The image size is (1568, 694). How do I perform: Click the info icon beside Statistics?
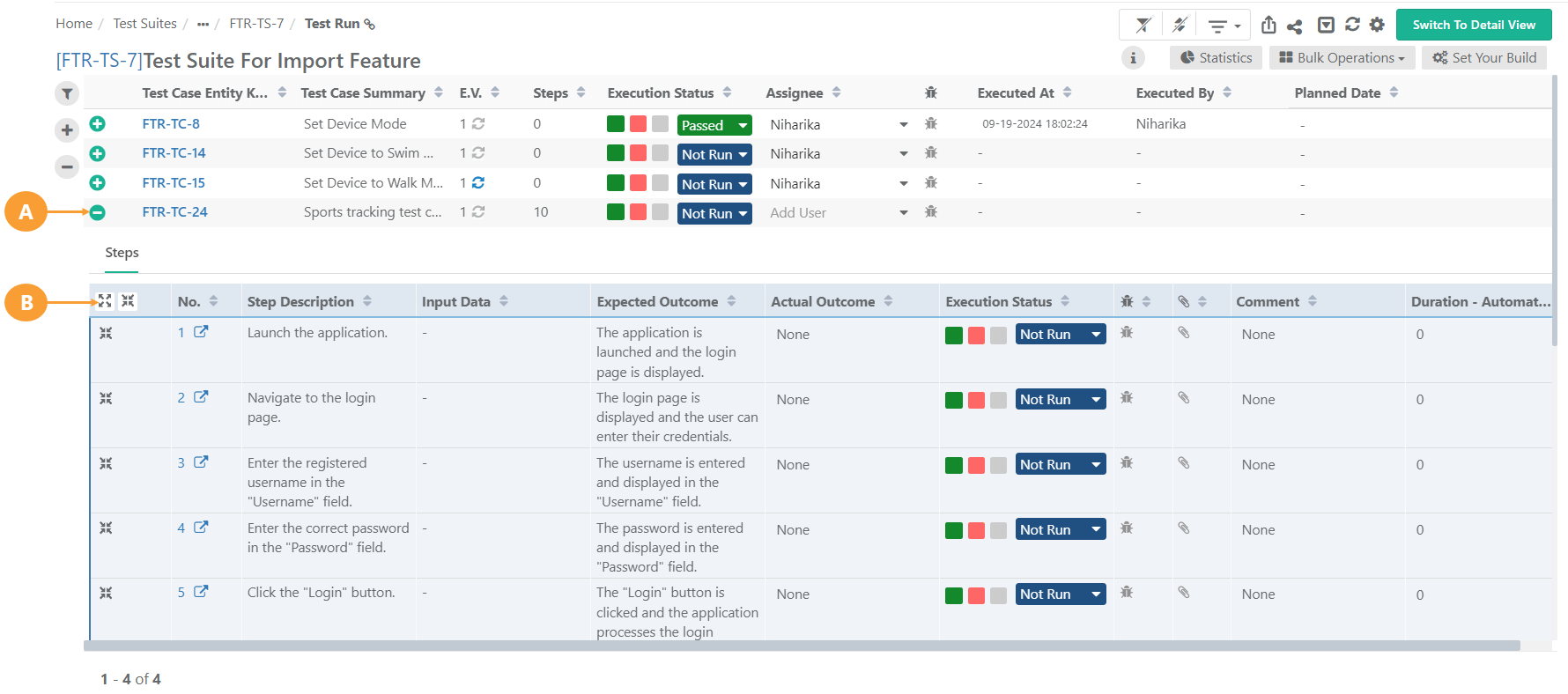1133,58
